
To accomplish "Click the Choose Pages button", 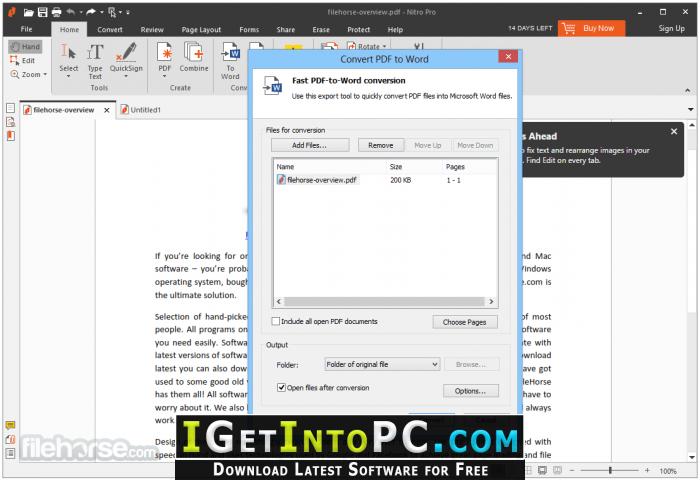I will [x=464, y=322].
